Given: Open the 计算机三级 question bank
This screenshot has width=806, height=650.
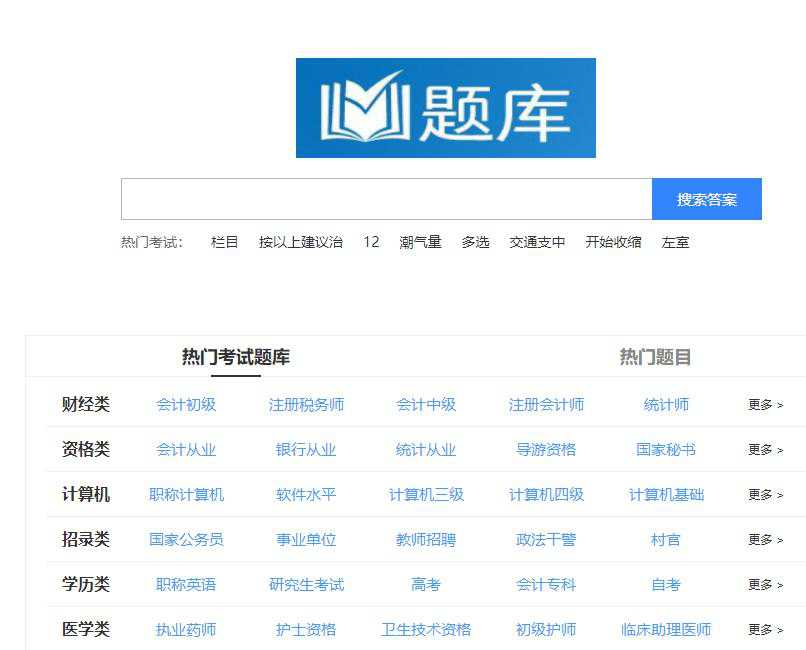Looking at the screenshot, I should coord(426,495).
